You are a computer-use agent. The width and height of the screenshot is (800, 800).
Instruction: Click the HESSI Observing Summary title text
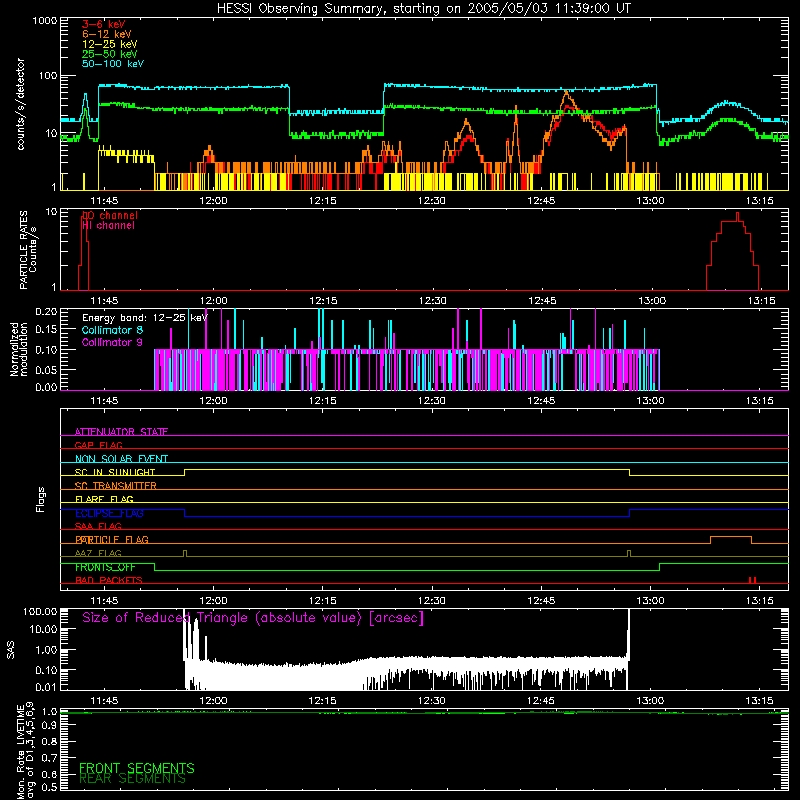(x=423, y=9)
